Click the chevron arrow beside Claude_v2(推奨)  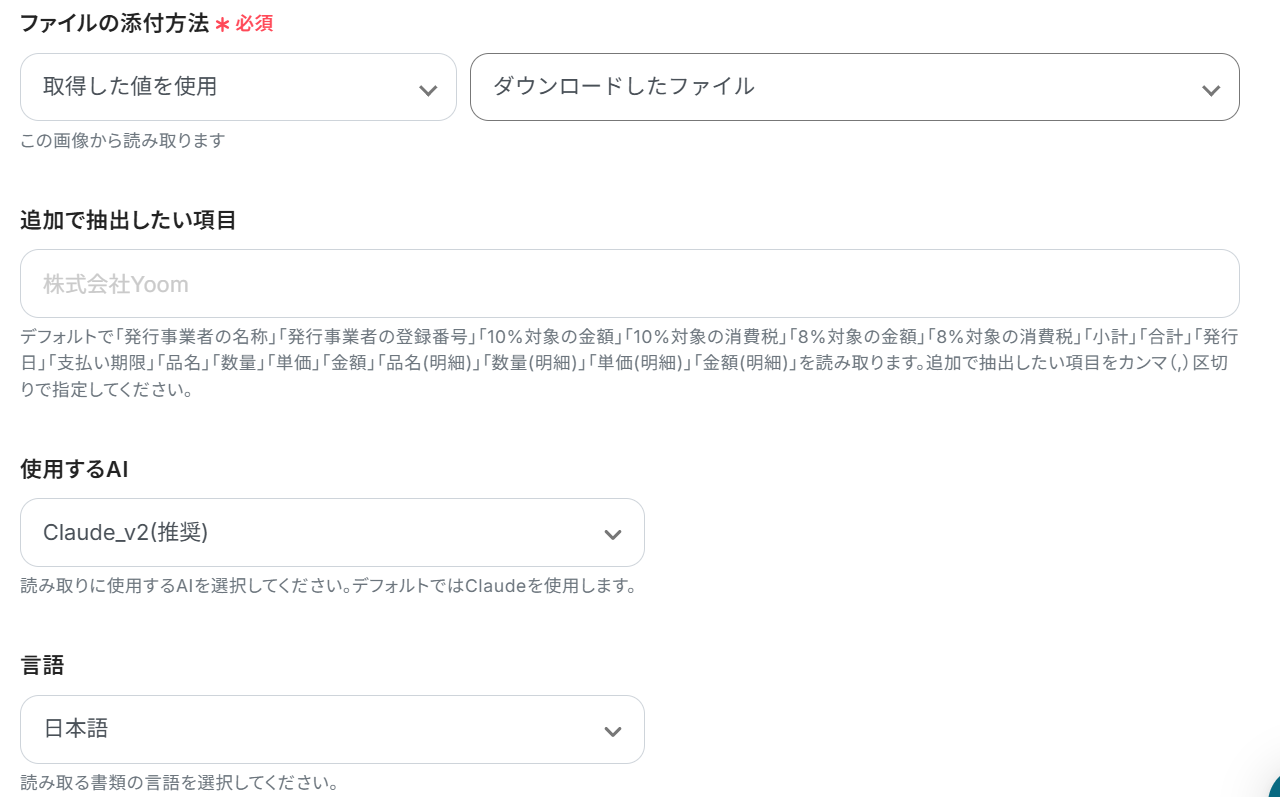613,536
